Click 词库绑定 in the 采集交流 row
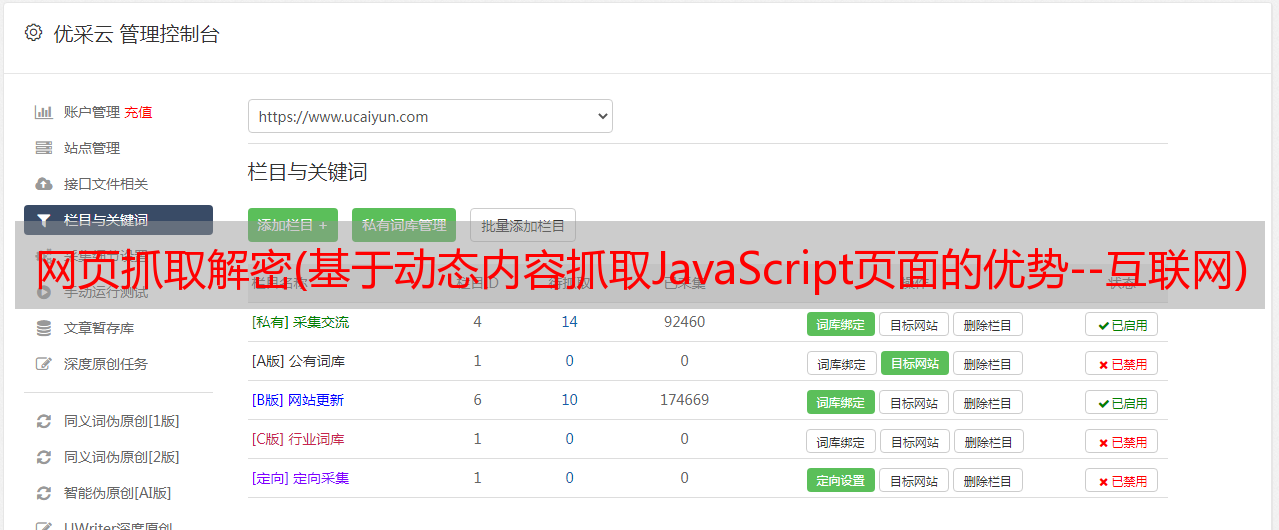Screen dimensions: 1279x530 coord(841,324)
